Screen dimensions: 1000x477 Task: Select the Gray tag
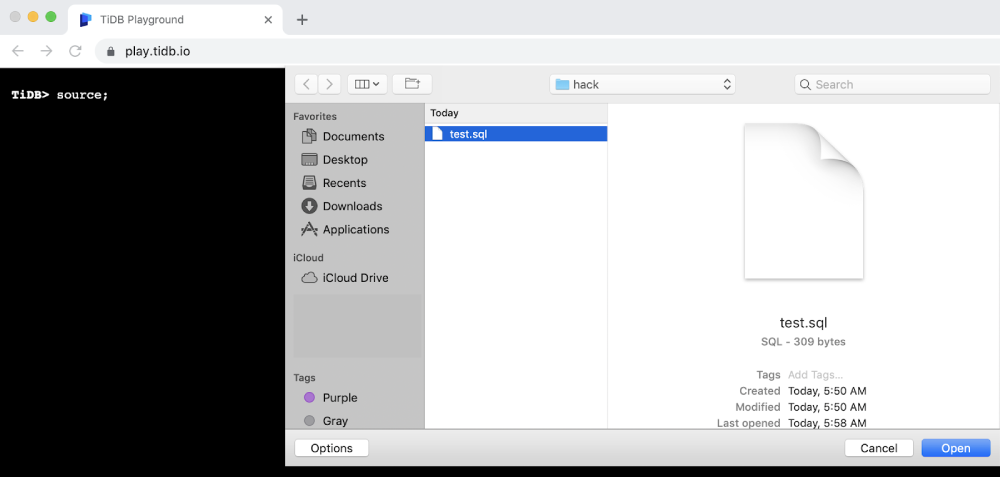point(335,421)
